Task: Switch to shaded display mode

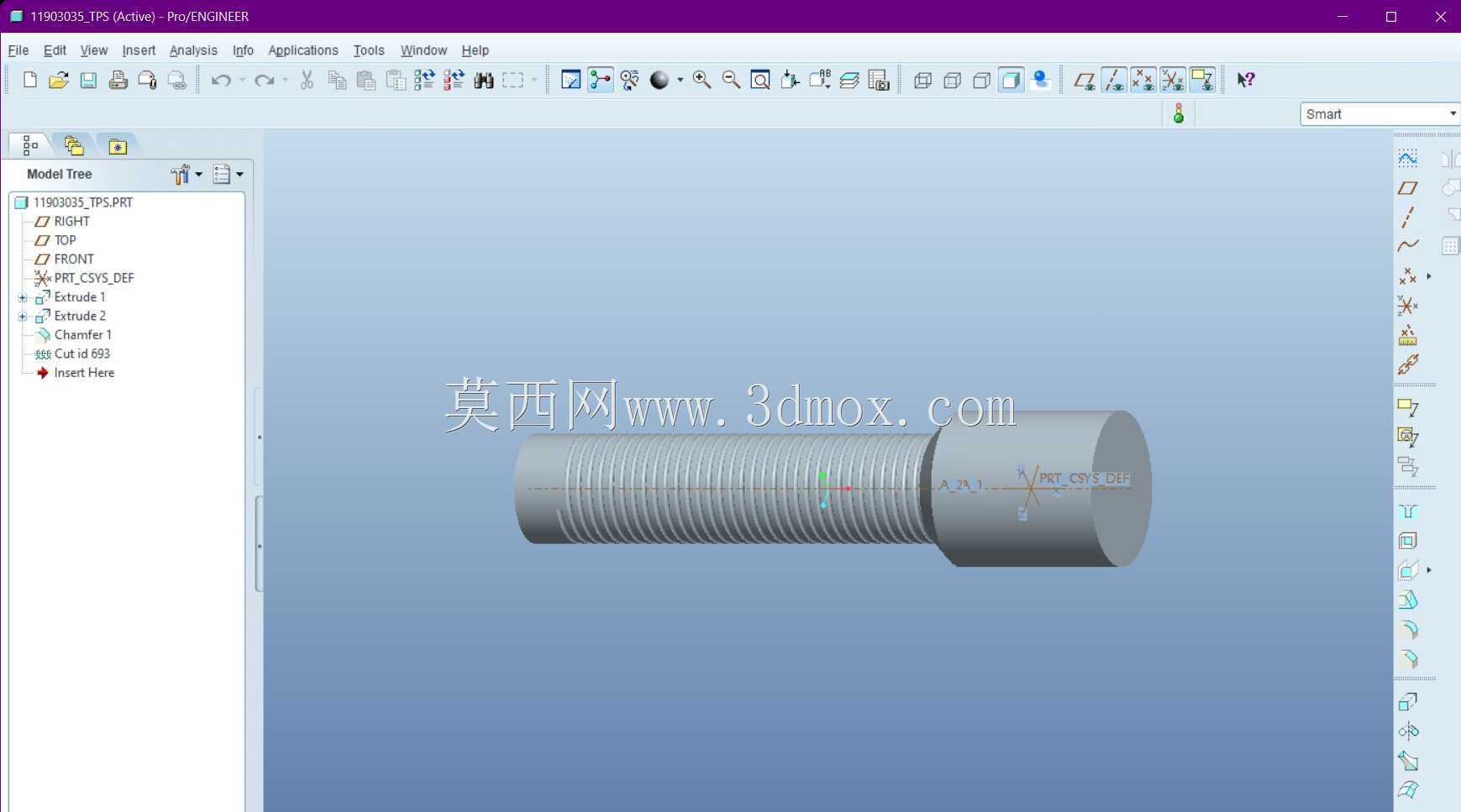Action: [x=1011, y=80]
